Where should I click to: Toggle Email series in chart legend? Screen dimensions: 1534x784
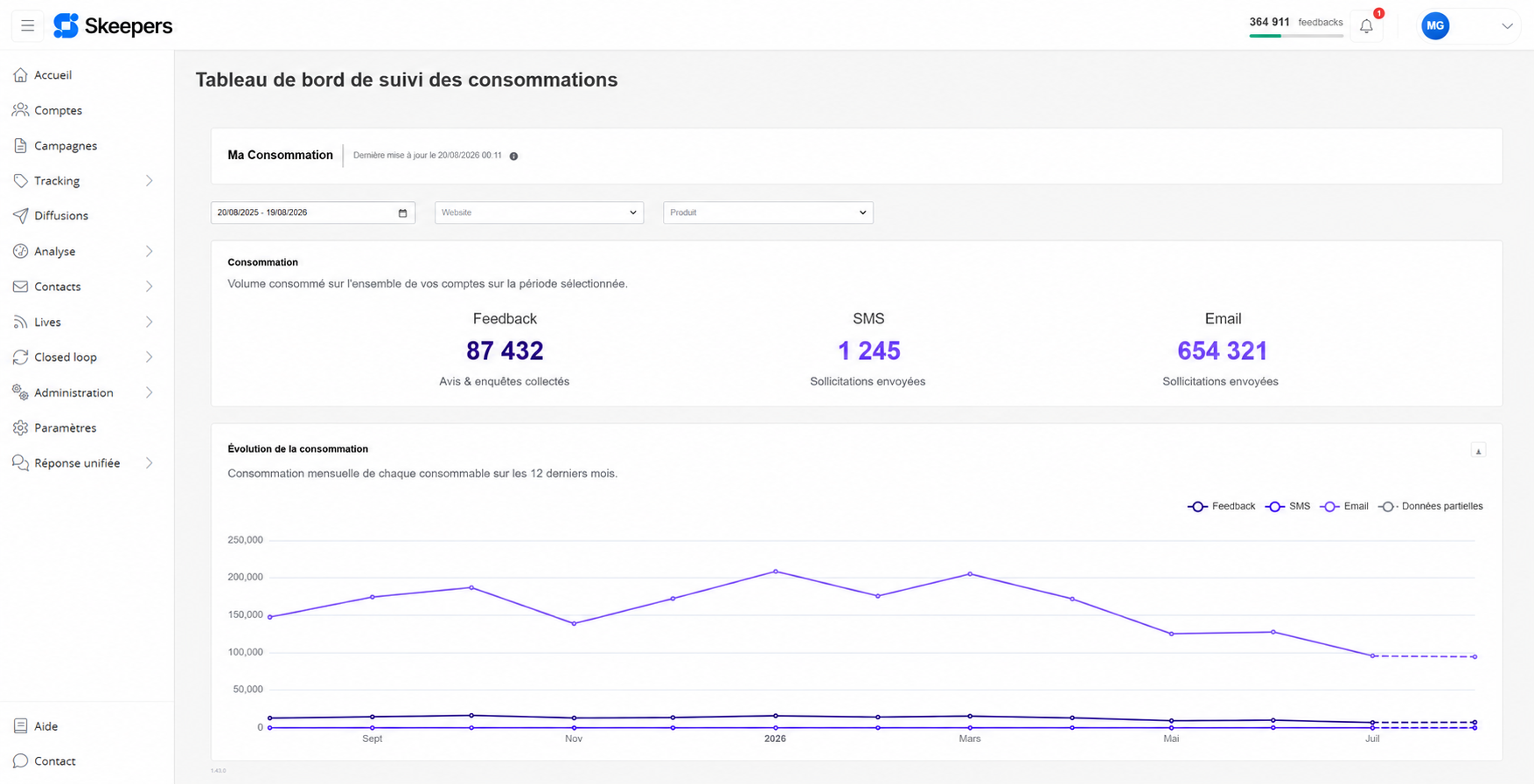[1344, 507]
